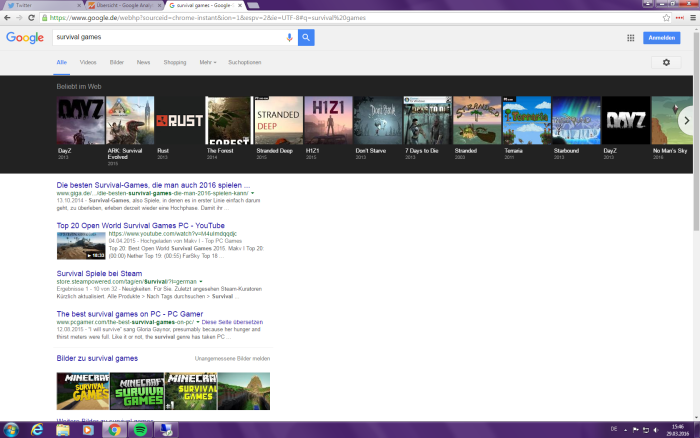This screenshot has width=700, height=438.
Task: Select the Alle results tab
Action: tap(62, 63)
